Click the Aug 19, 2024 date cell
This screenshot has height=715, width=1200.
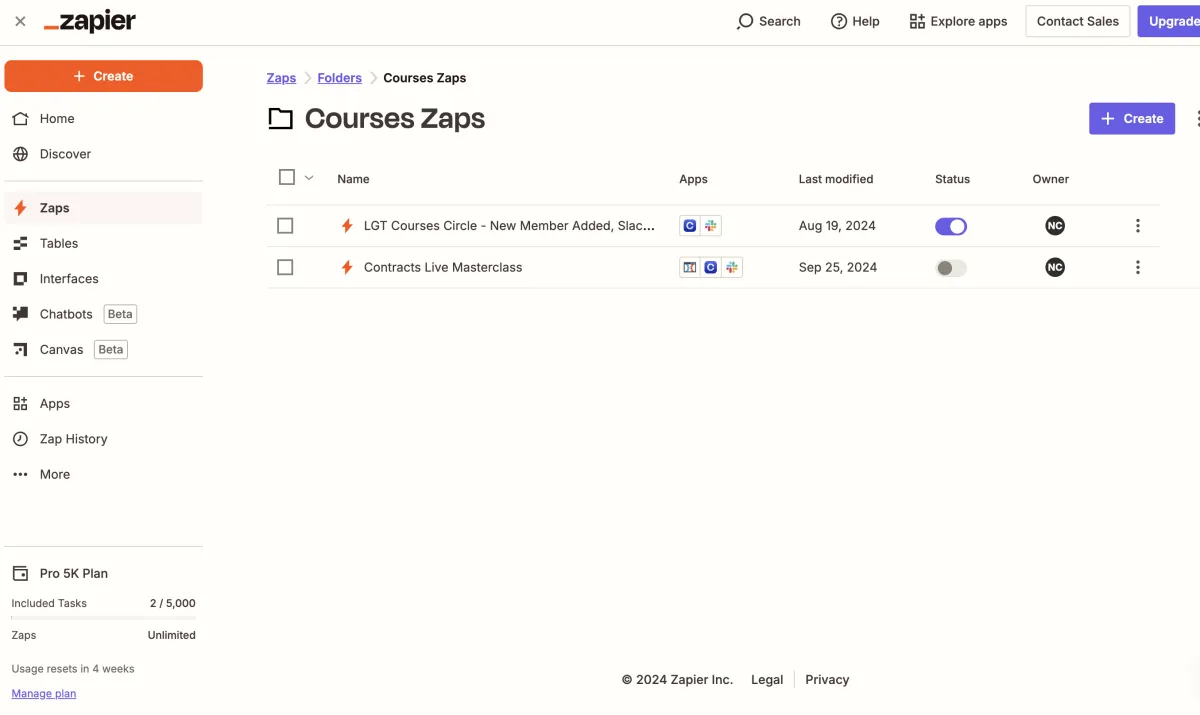click(x=837, y=226)
